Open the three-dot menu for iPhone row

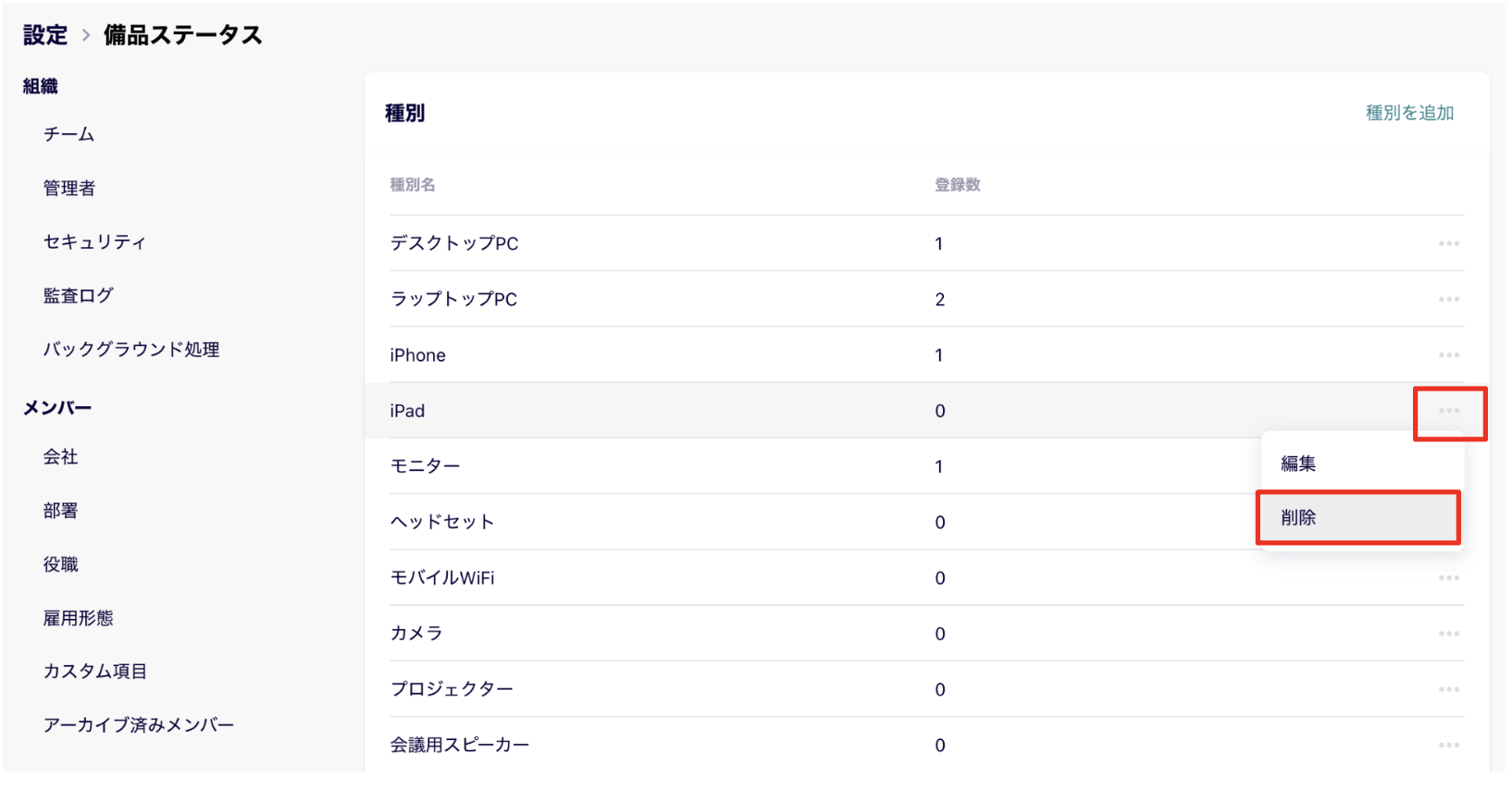1448,354
